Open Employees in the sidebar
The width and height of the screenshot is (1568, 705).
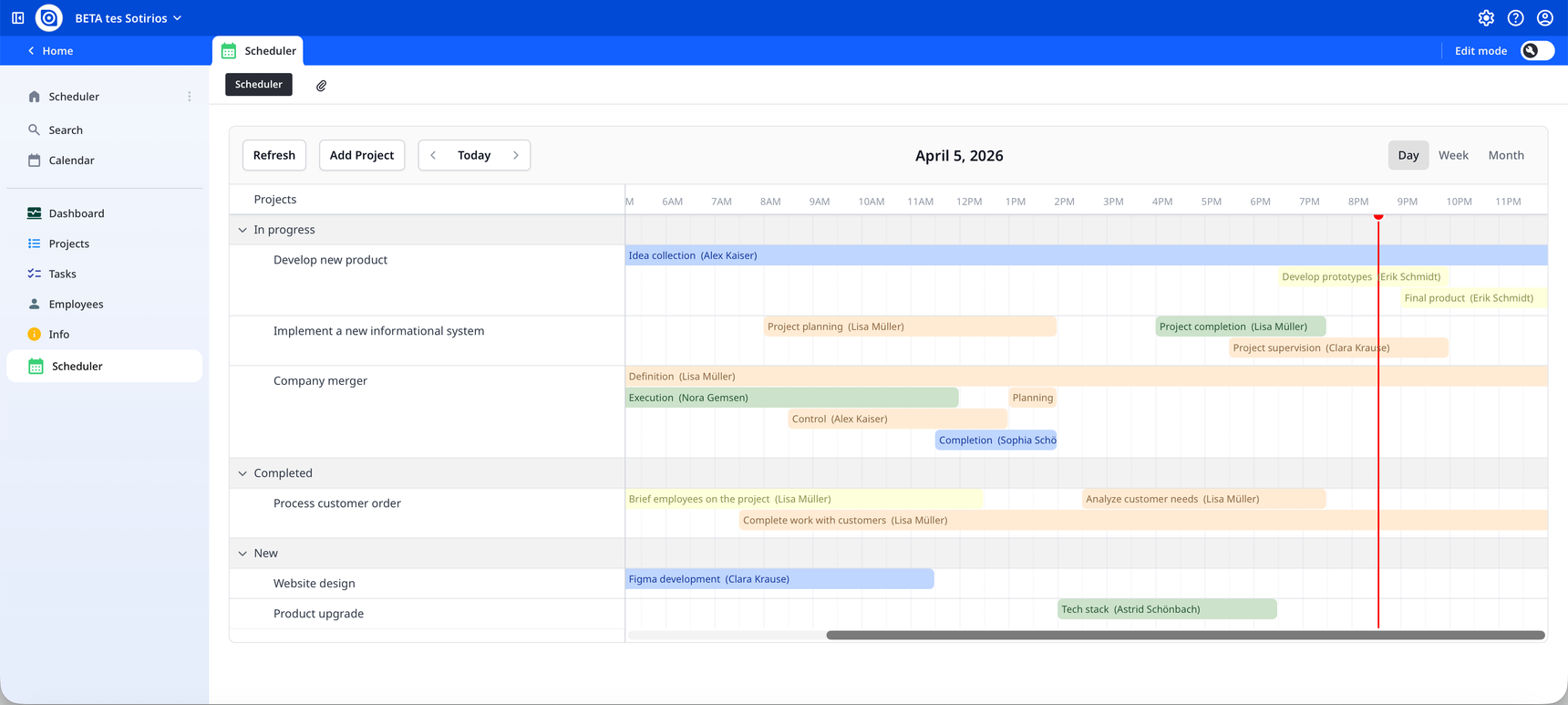pos(76,305)
